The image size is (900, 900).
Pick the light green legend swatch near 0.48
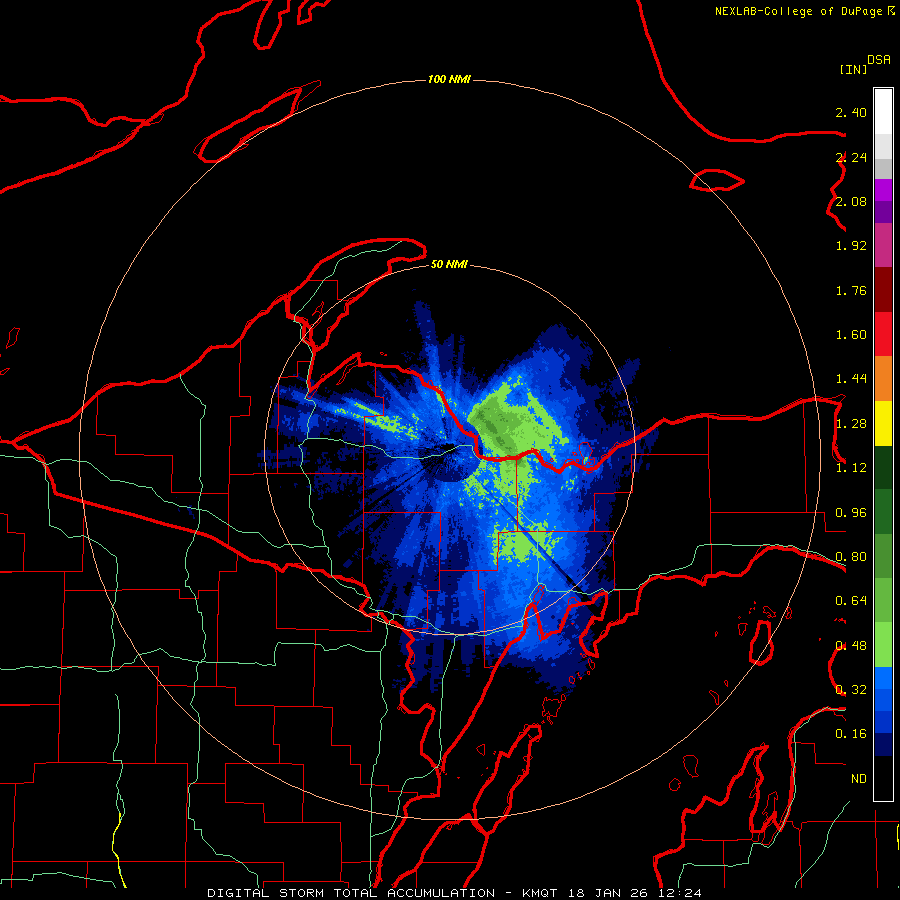click(883, 645)
